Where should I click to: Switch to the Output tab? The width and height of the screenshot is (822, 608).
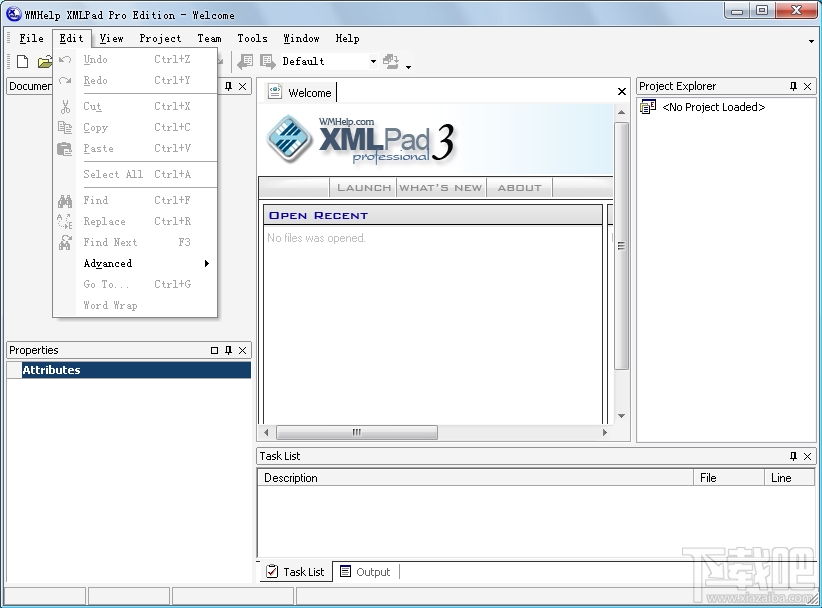(365, 572)
